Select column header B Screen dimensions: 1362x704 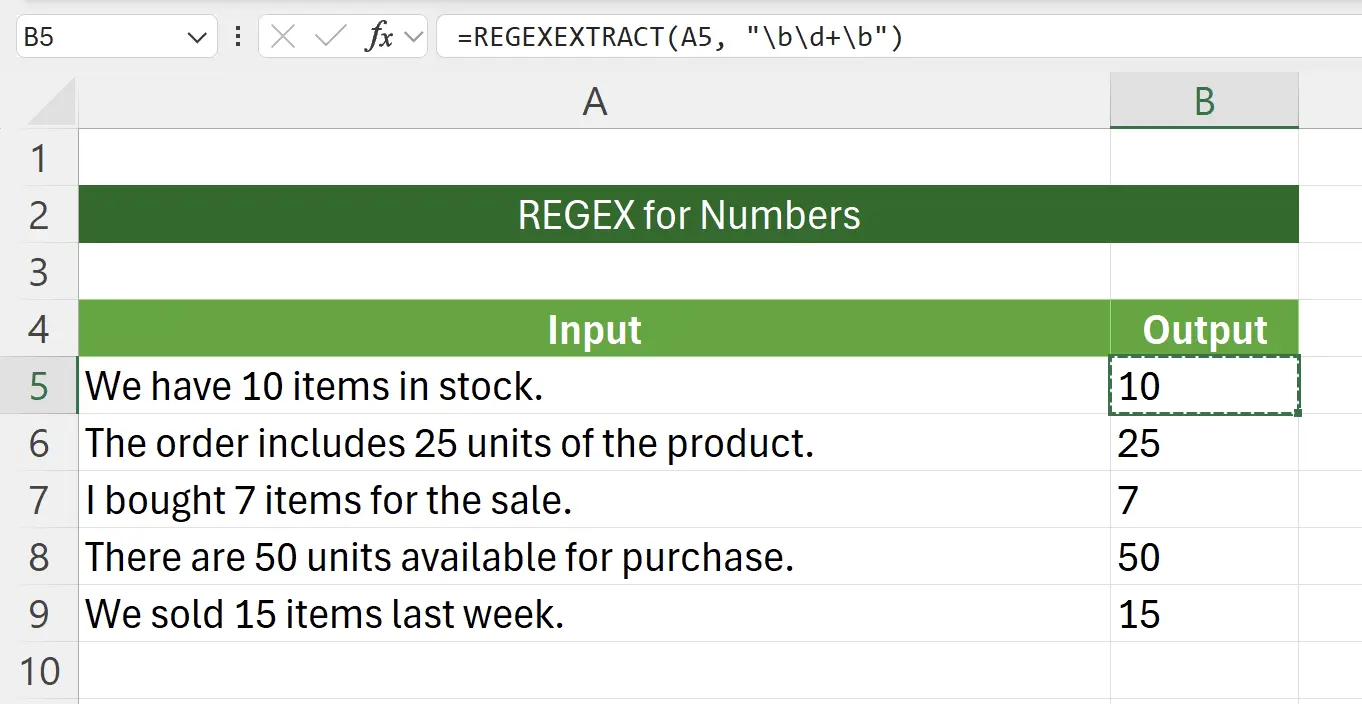point(1203,101)
